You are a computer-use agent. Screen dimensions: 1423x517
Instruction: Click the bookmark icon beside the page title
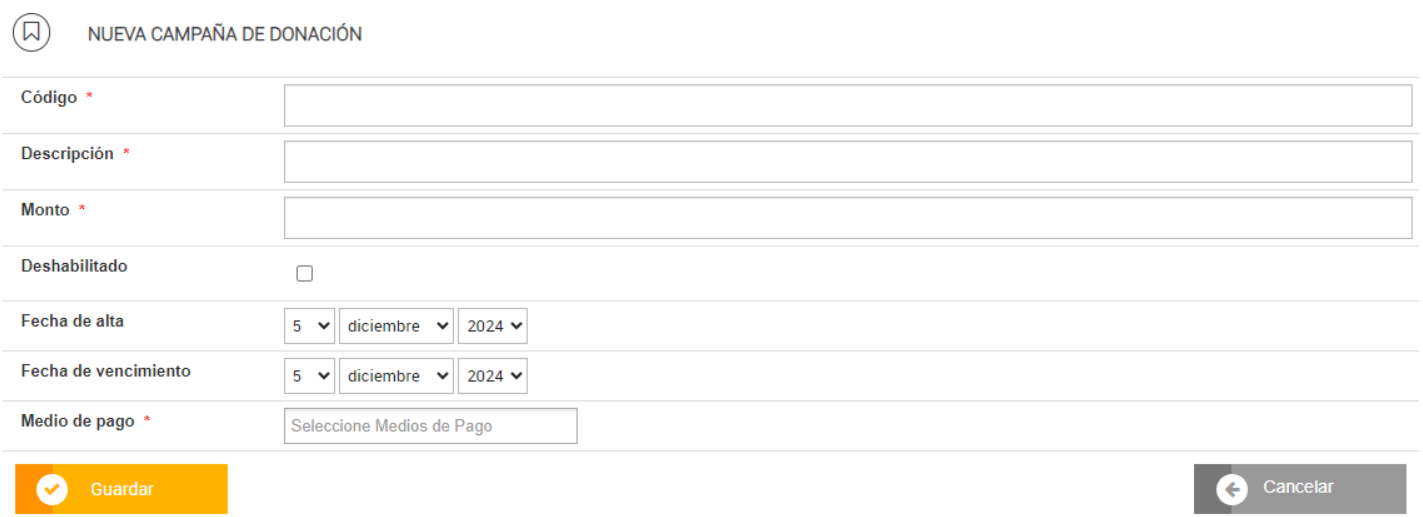[x=31, y=33]
